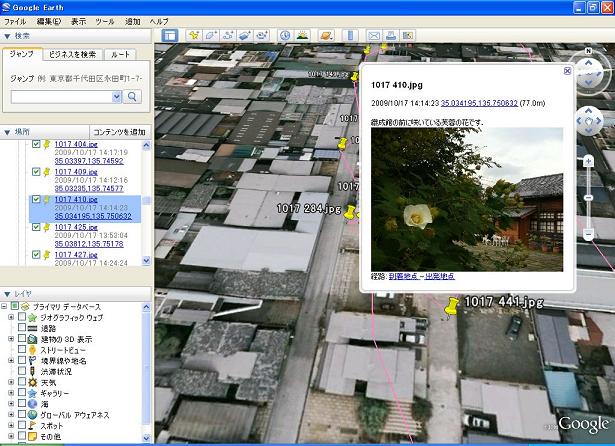Add a polygon from the toolbar
This screenshot has width=615, height=446.
(211, 36)
